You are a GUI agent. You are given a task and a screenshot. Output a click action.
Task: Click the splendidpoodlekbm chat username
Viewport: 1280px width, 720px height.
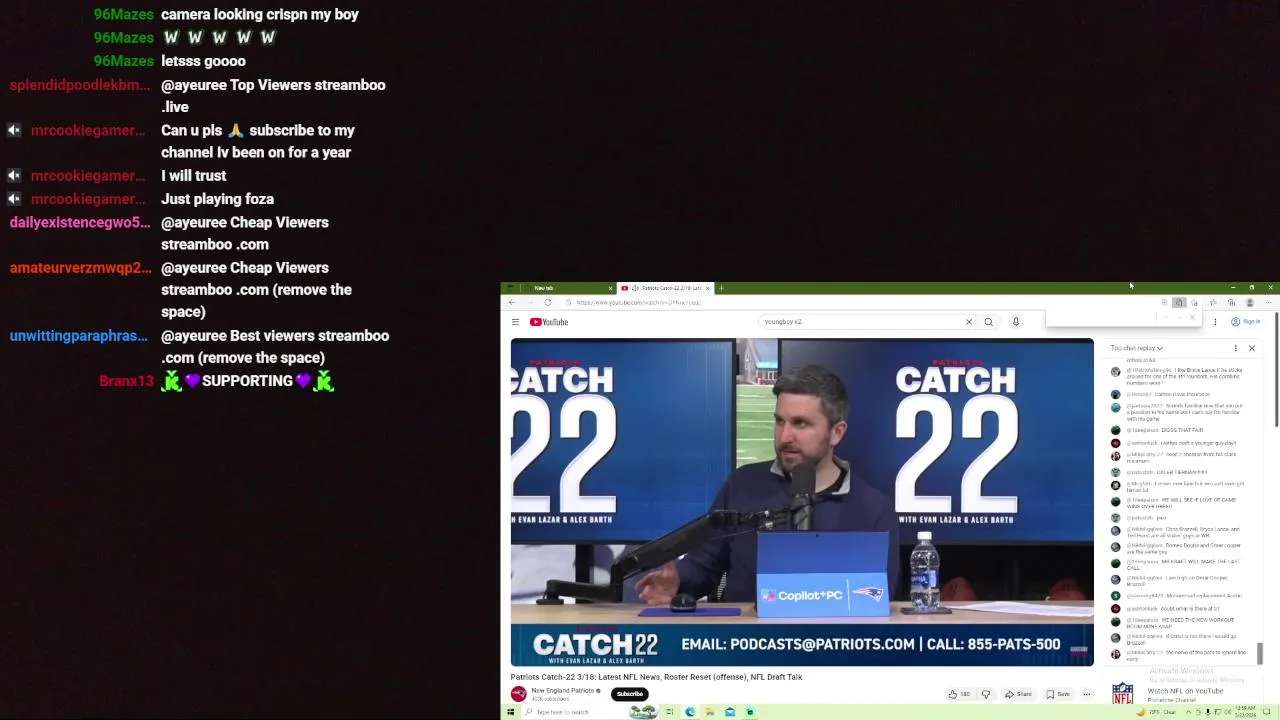[79, 85]
